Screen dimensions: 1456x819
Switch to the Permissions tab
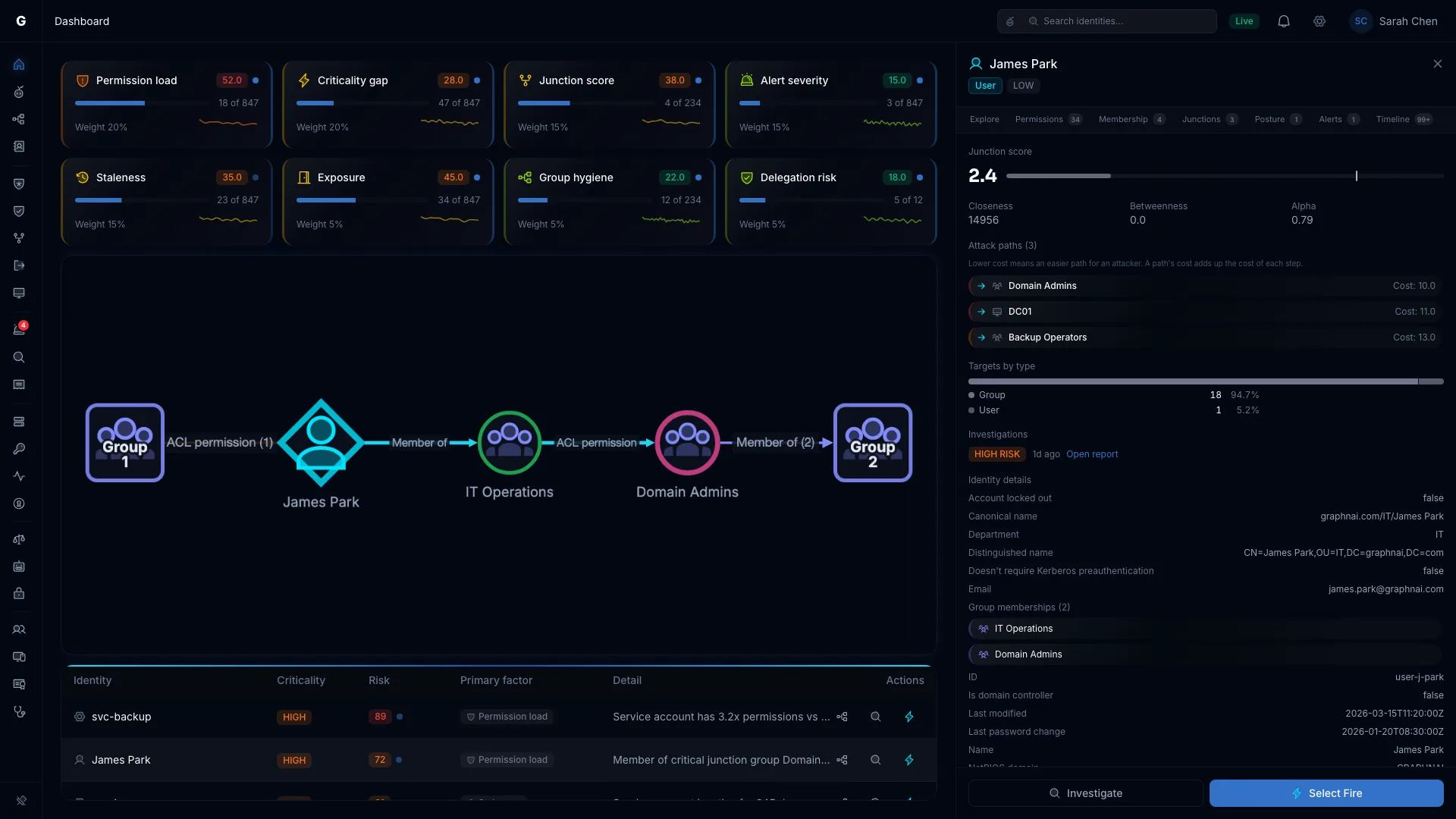coord(1049,119)
